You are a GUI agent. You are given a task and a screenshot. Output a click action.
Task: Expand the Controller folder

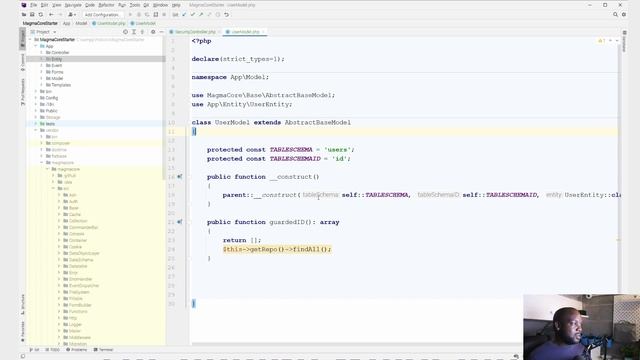point(42,53)
